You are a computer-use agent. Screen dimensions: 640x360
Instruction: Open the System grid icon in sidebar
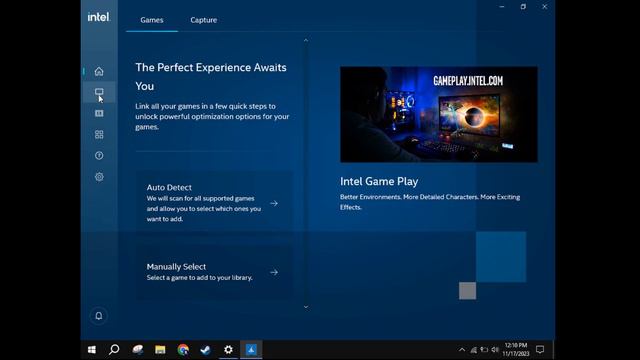[x=99, y=134]
